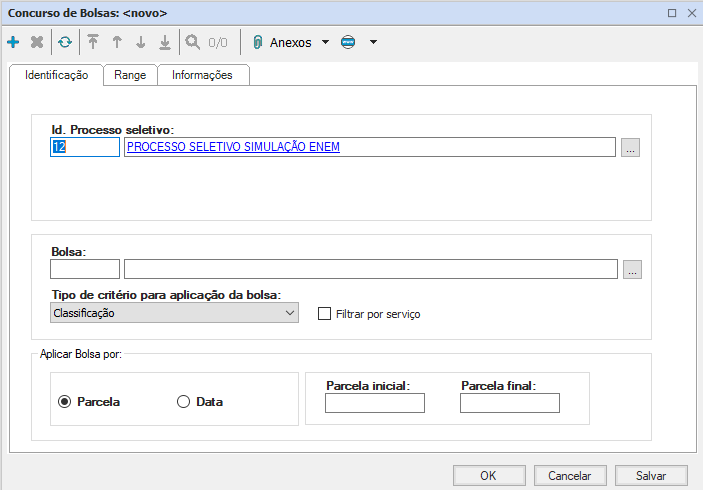The width and height of the screenshot is (703, 490).
Task: Go to next record down arrow
Action: coord(141,43)
